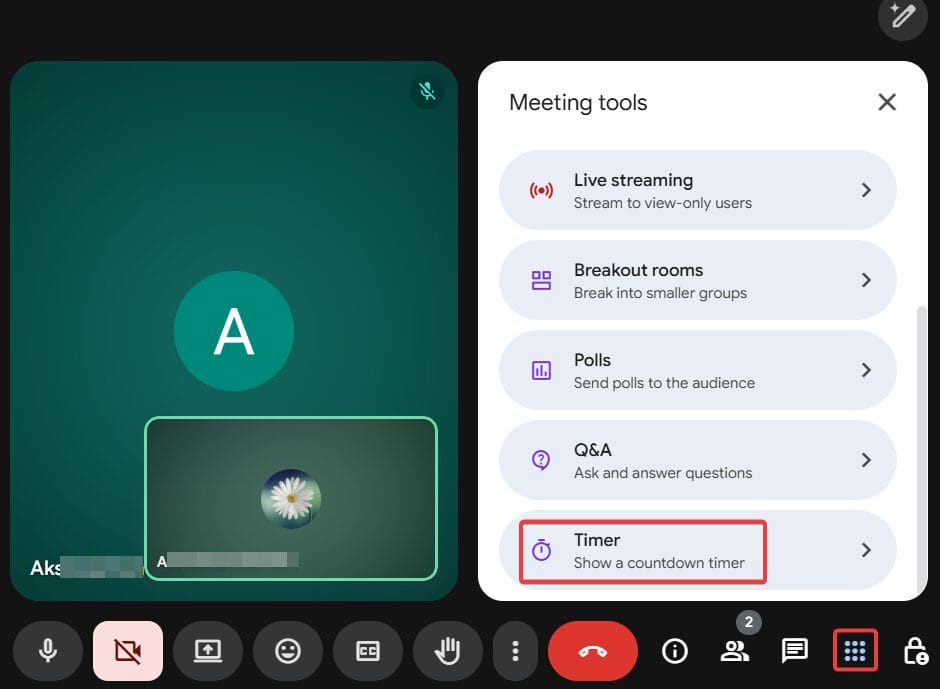
Task: Raise your hand
Action: click(x=447, y=651)
